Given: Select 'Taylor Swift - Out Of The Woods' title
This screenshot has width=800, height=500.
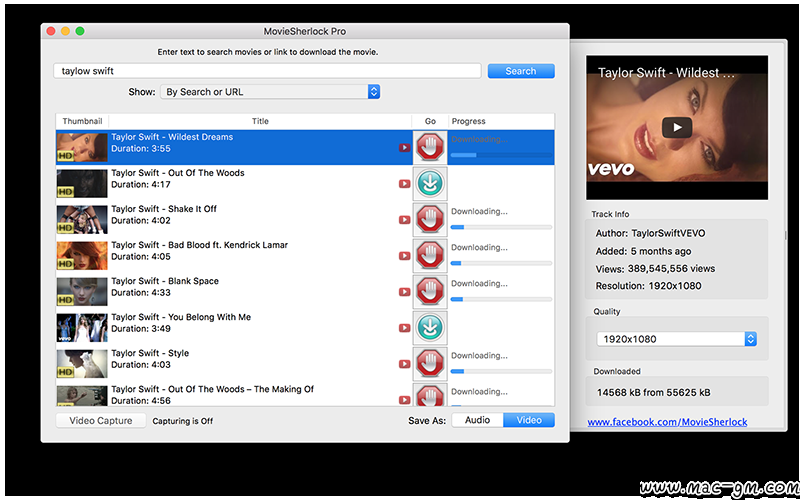Looking at the screenshot, I should click(x=178, y=173).
